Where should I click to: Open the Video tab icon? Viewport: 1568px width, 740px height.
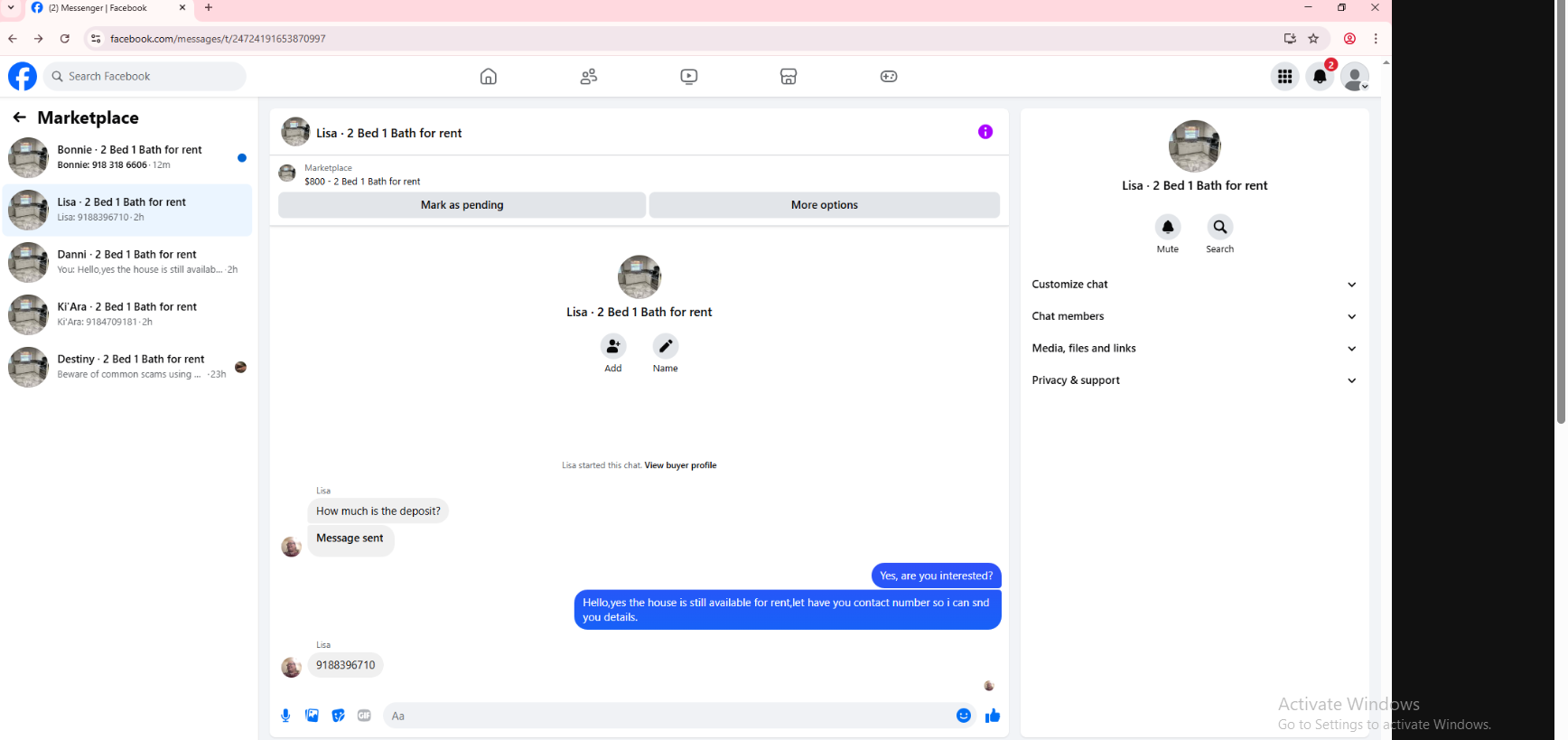689,77
